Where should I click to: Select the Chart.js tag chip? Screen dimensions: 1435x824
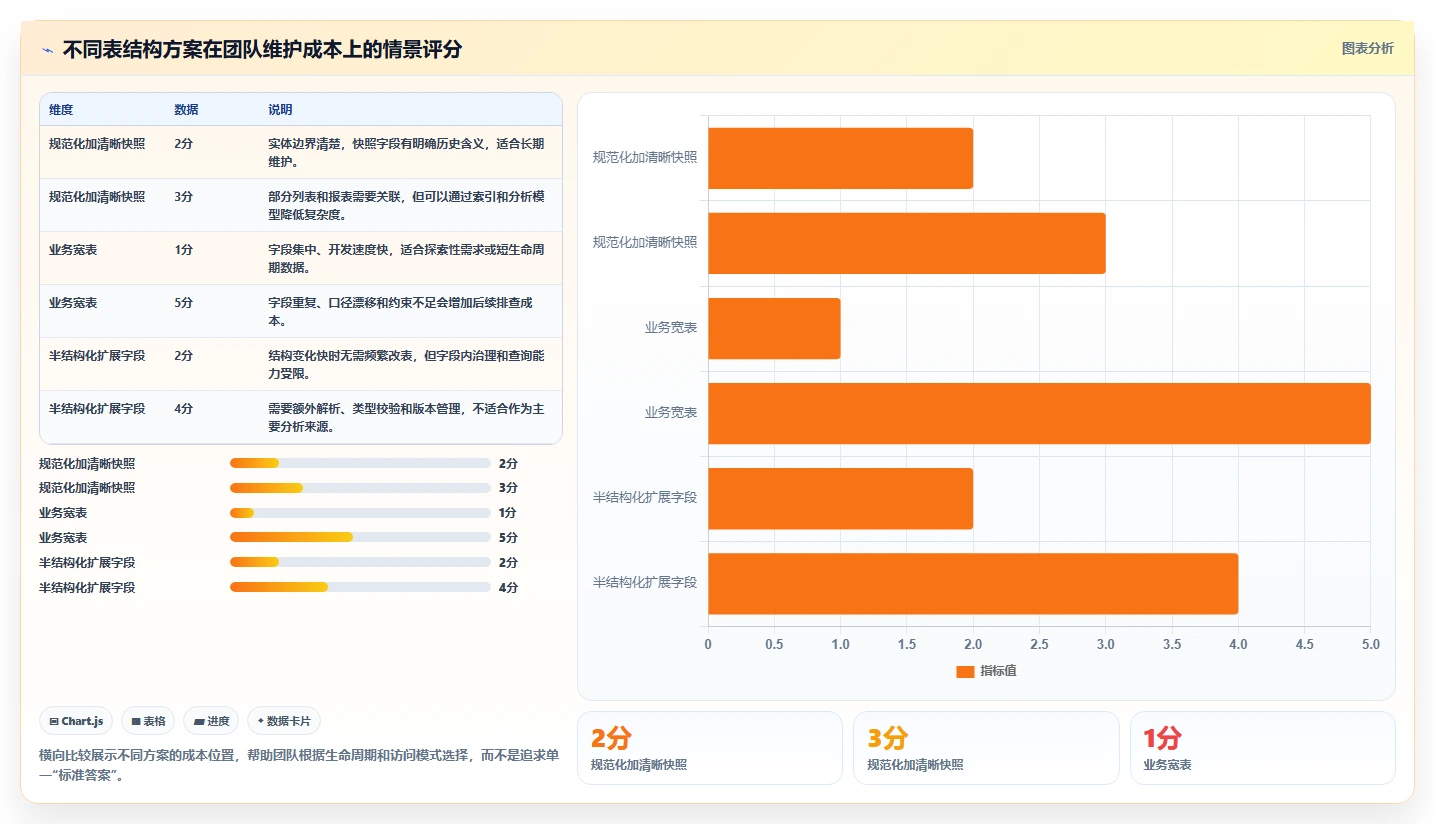point(76,721)
